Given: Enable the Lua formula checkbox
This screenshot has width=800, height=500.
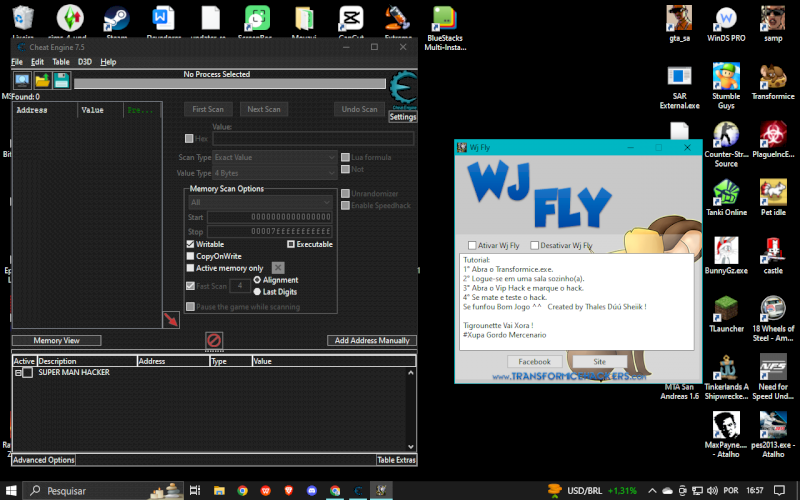Looking at the screenshot, I should 345,157.
